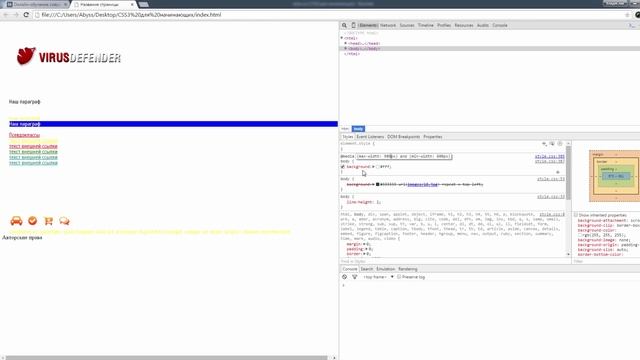
Task: Click the drawer toggle icon at DevTools right
Action: [632, 25]
